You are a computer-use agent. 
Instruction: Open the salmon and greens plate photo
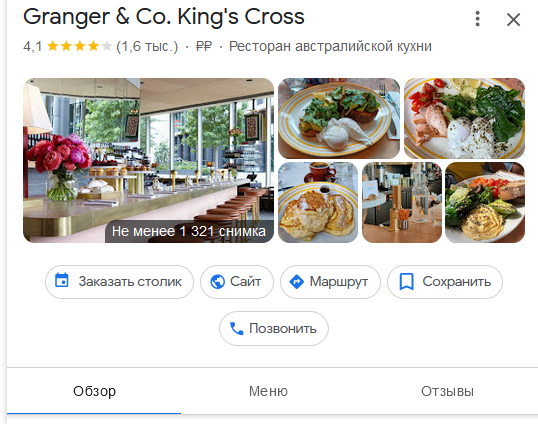tap(464, 118)
